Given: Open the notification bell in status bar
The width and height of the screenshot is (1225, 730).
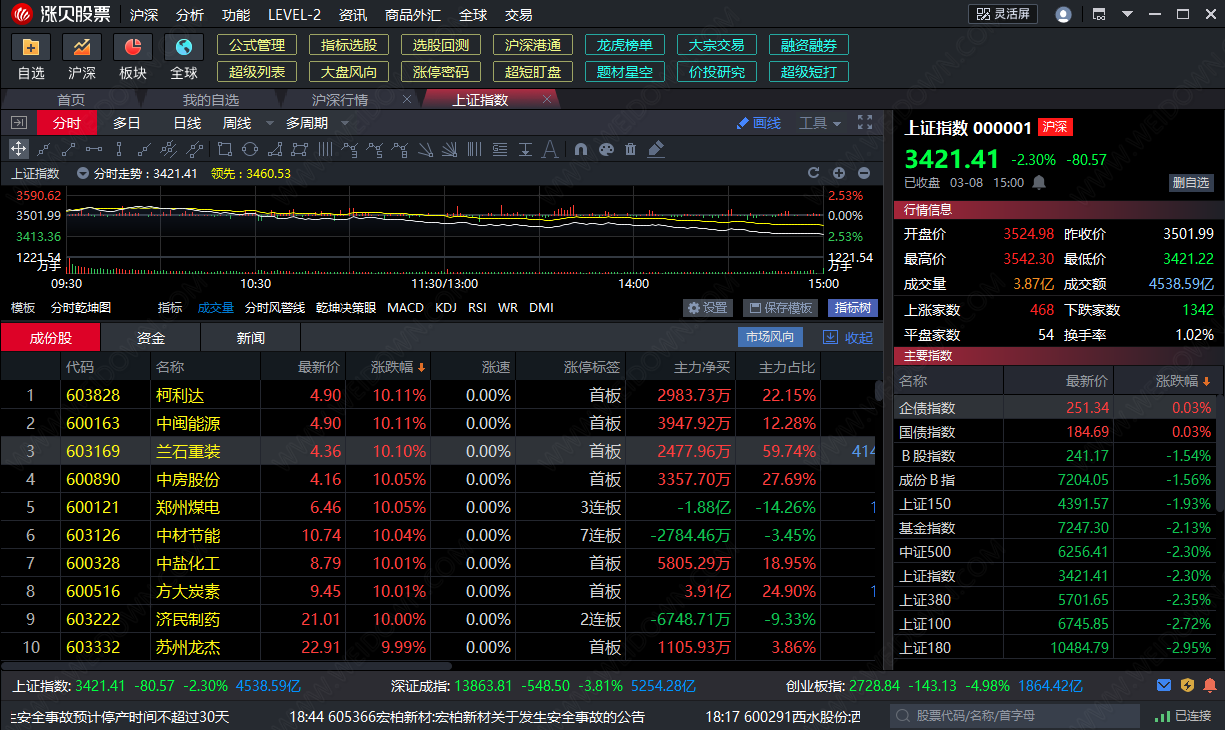Looking at the screenshot, I should click(x=1210, y=685).
